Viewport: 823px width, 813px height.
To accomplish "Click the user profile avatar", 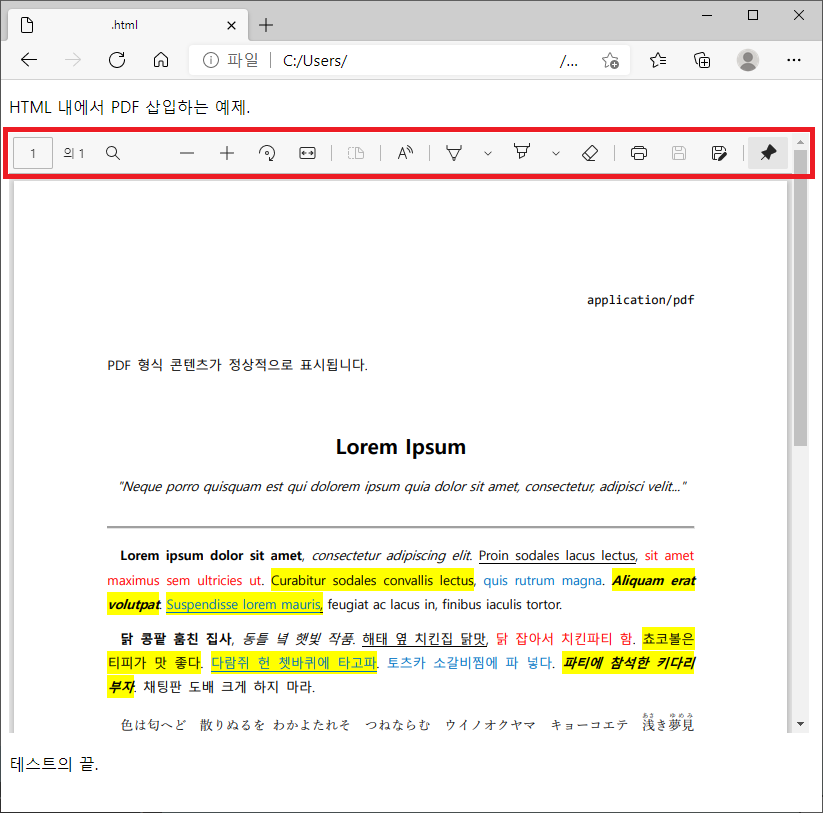I will click(747, 60).
